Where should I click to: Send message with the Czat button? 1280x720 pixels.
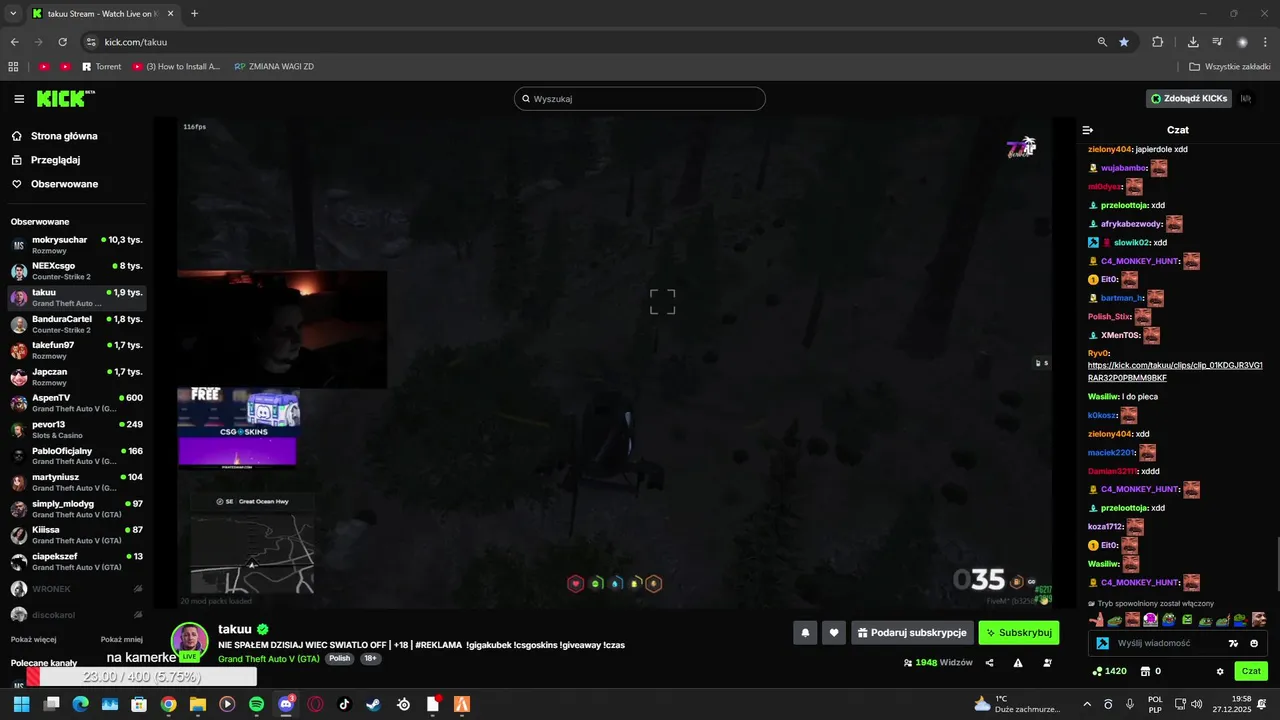tap(1251, 671)
